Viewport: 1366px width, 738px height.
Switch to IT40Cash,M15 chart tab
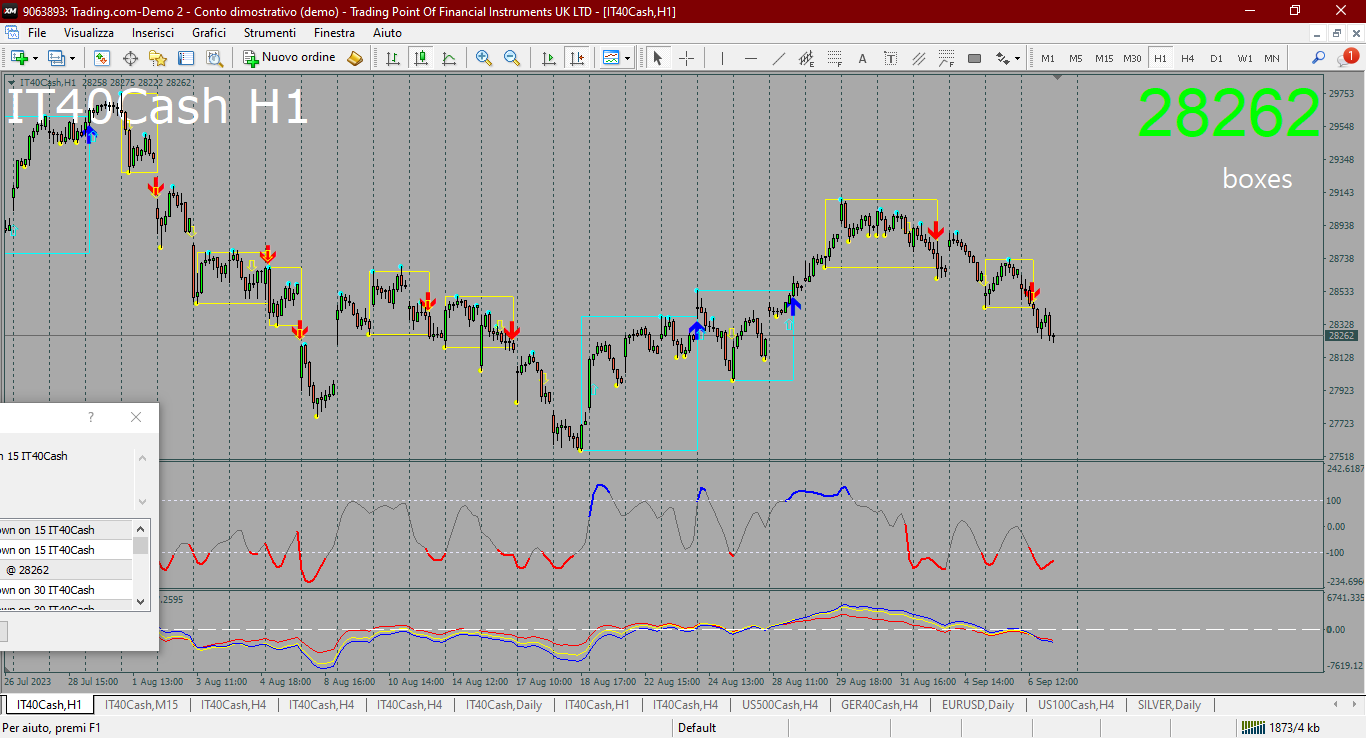141,705
